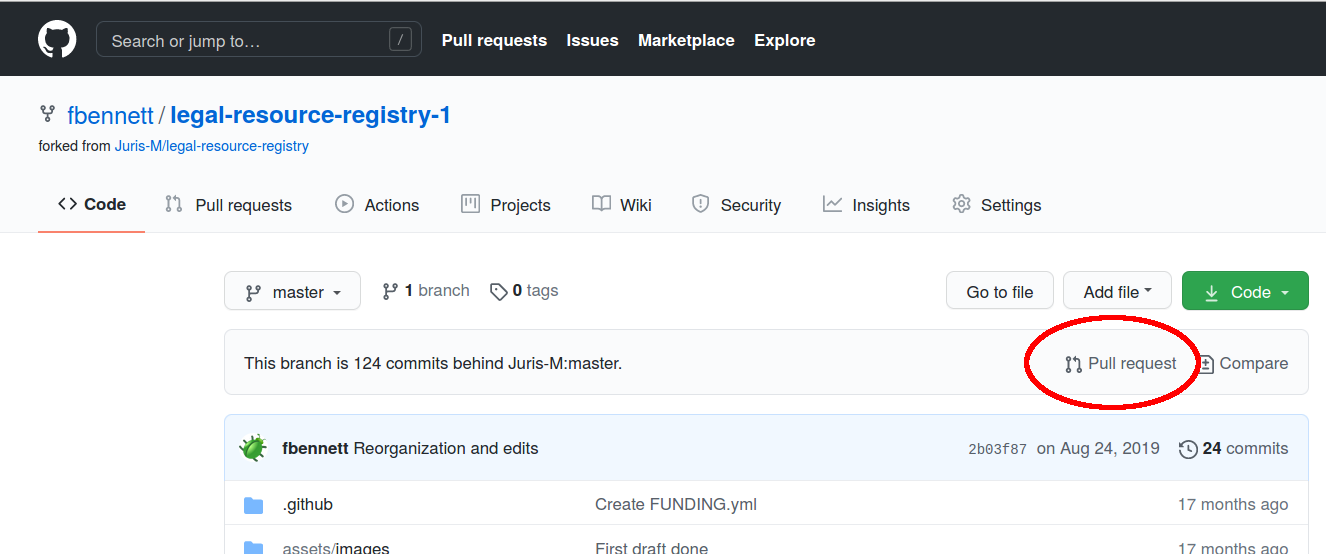Click the gear icon on Settings tab
1326x554 pixels.
tap(962, 204)
